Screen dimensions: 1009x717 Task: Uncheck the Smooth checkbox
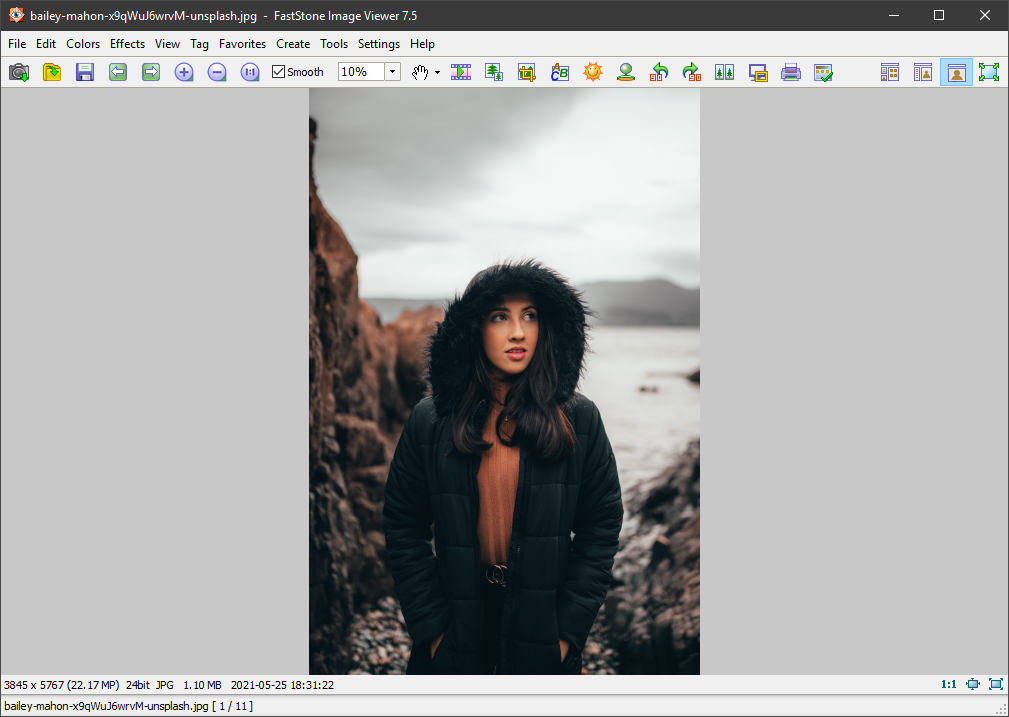pos(279,72)
